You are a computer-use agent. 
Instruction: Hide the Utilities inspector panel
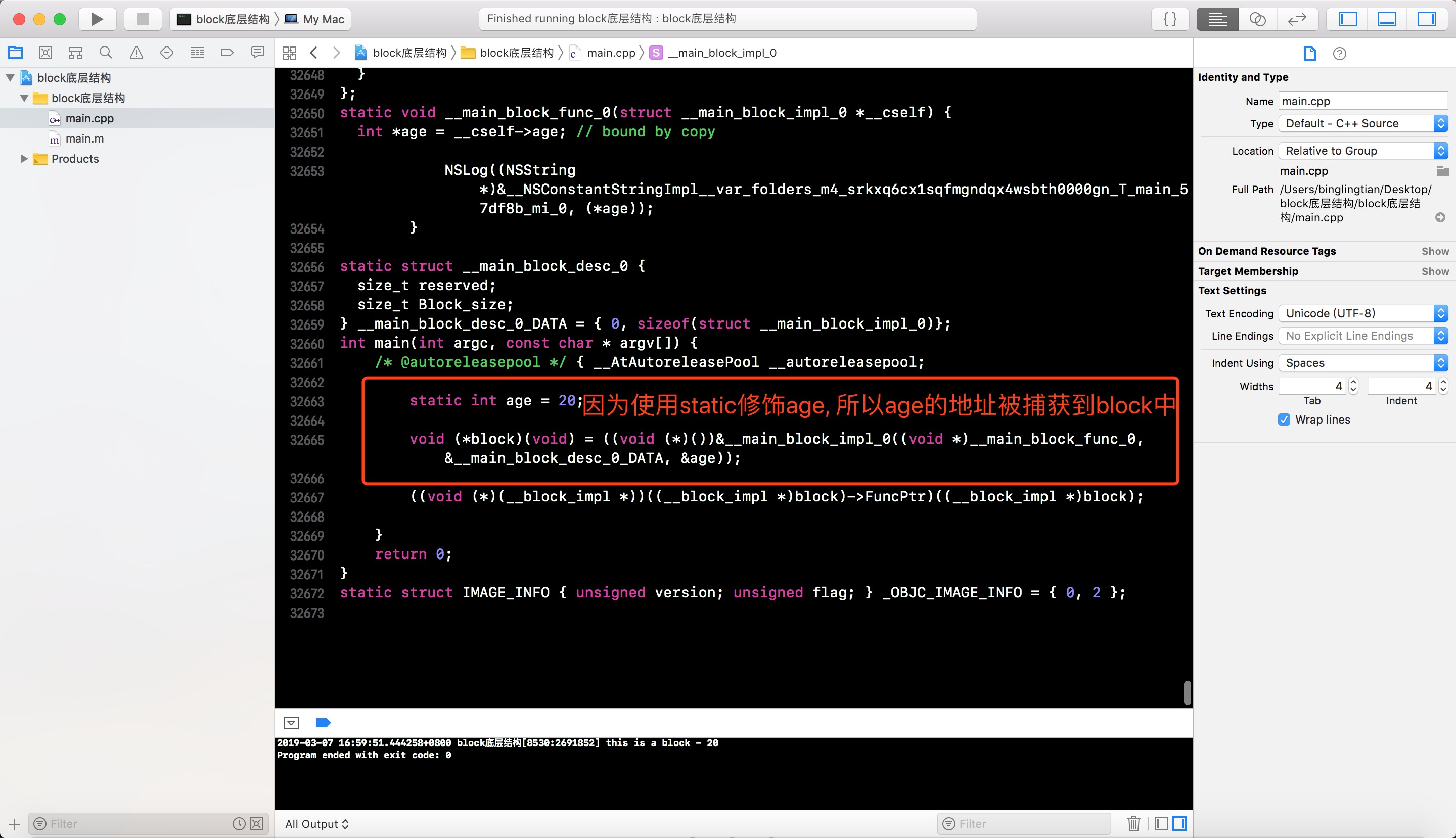pos(1426,19)
